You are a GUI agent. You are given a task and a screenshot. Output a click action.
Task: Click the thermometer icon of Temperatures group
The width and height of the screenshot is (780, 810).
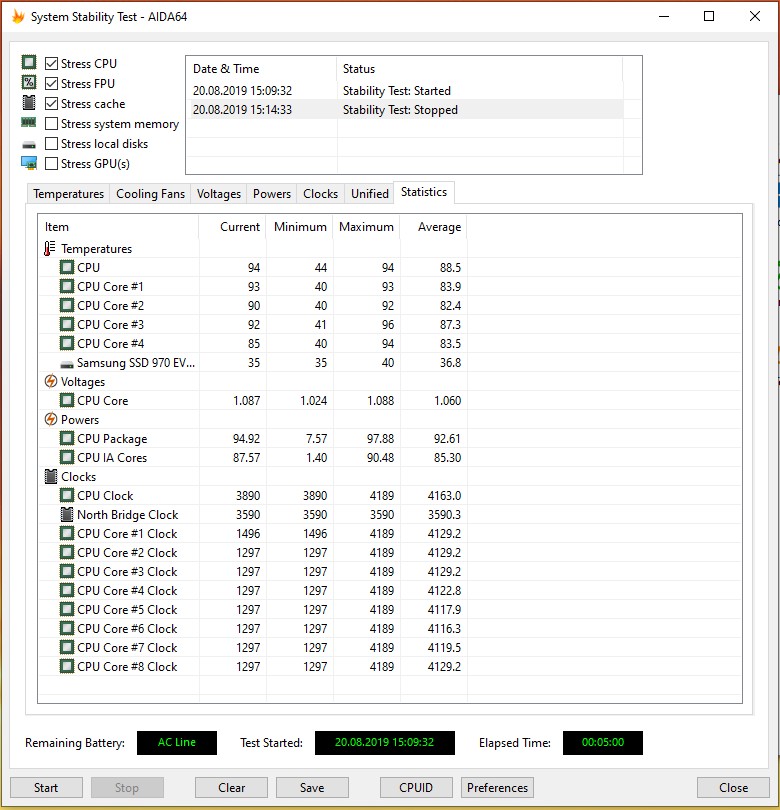[x=50, y=248]
